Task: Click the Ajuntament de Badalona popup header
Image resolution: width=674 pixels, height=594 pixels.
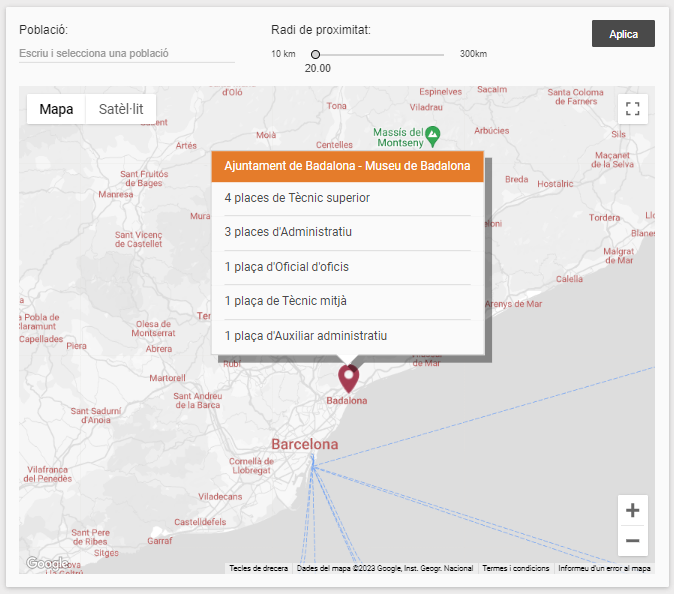Action: [347, 166]
